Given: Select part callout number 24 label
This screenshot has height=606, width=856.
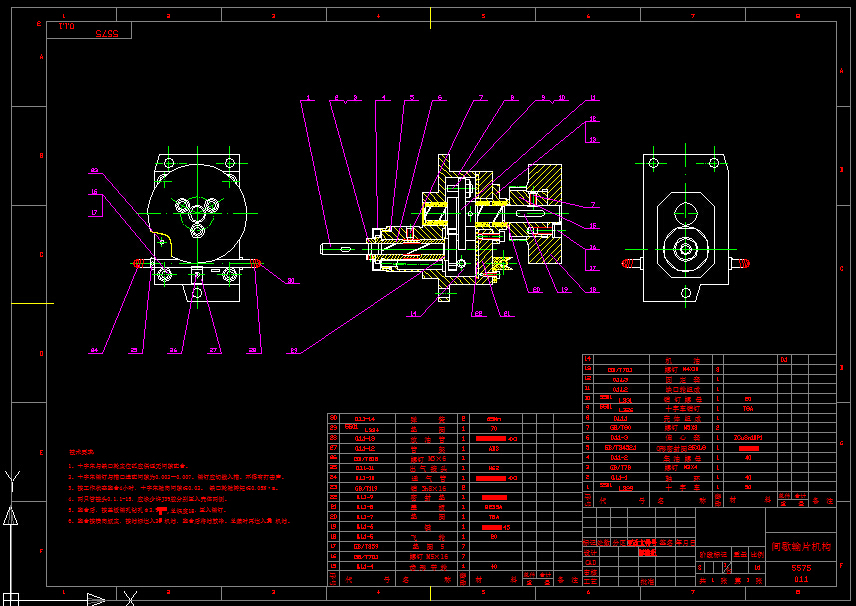Looking at the screenshot, I should 94,350.
